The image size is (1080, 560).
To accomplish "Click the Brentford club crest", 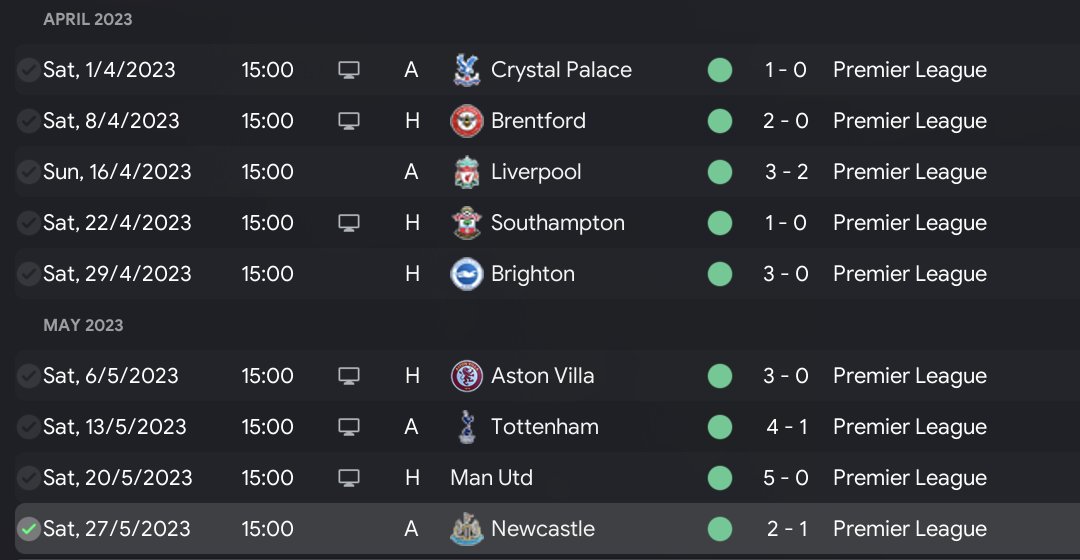I will (x=466, y=121).
